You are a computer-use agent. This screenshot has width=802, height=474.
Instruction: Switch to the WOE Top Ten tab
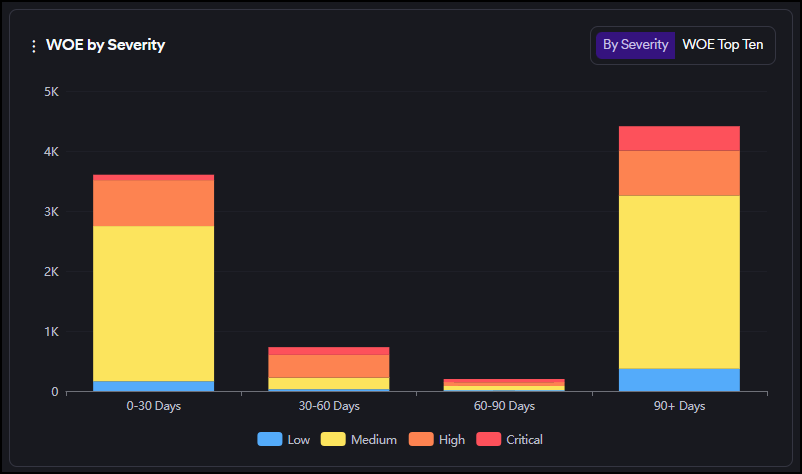(722, 45)
